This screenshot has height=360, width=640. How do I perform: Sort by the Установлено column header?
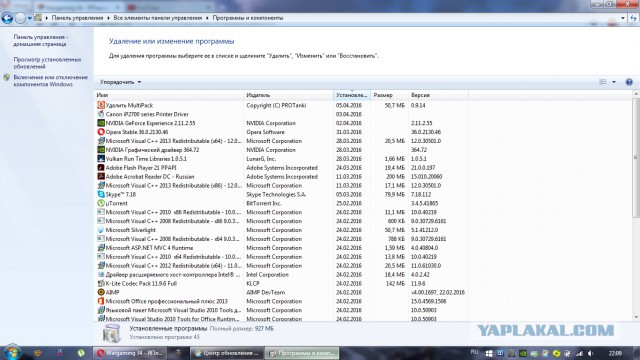[352, 95]
